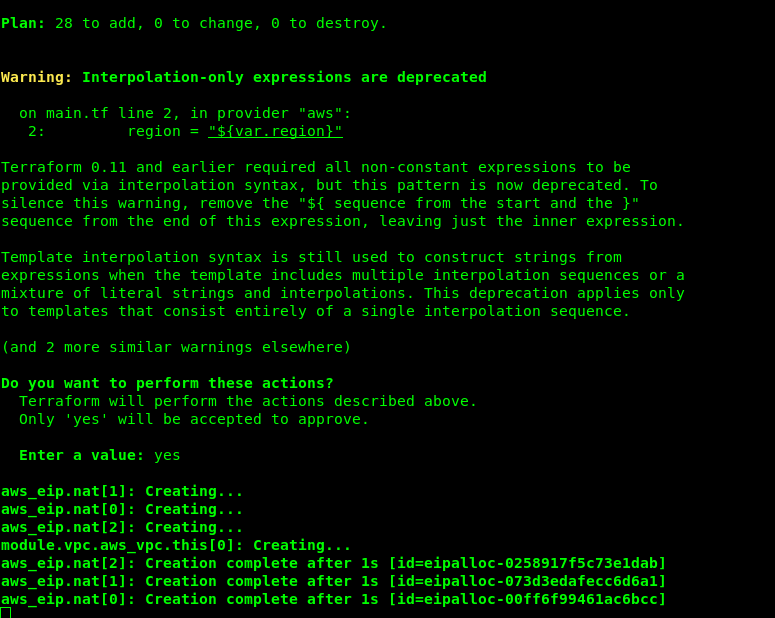This screenshot has height=618, width=775.
Task: Click "Do you want to perform these actions?"
Action: tap(167, 383)
